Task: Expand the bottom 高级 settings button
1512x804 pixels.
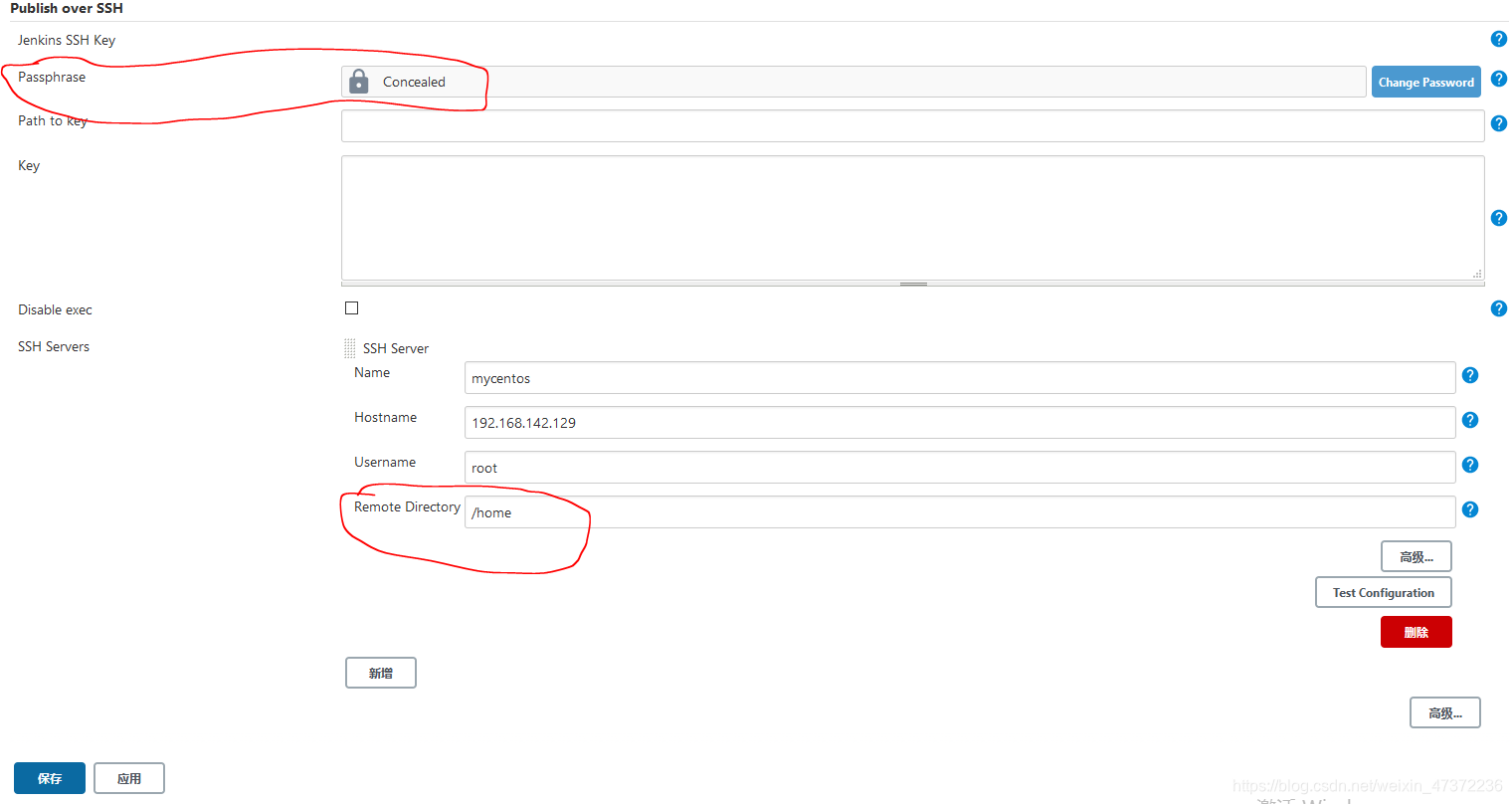Action: click(x=1444, y=713)
